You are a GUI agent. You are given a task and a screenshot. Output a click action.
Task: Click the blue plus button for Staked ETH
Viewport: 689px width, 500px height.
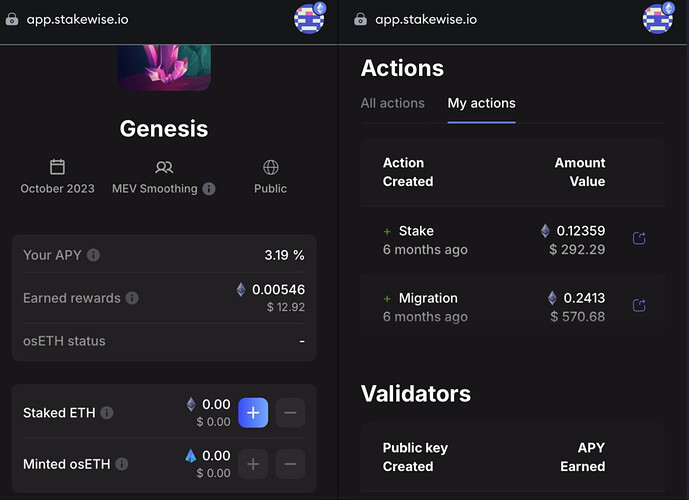coord(253,413)
